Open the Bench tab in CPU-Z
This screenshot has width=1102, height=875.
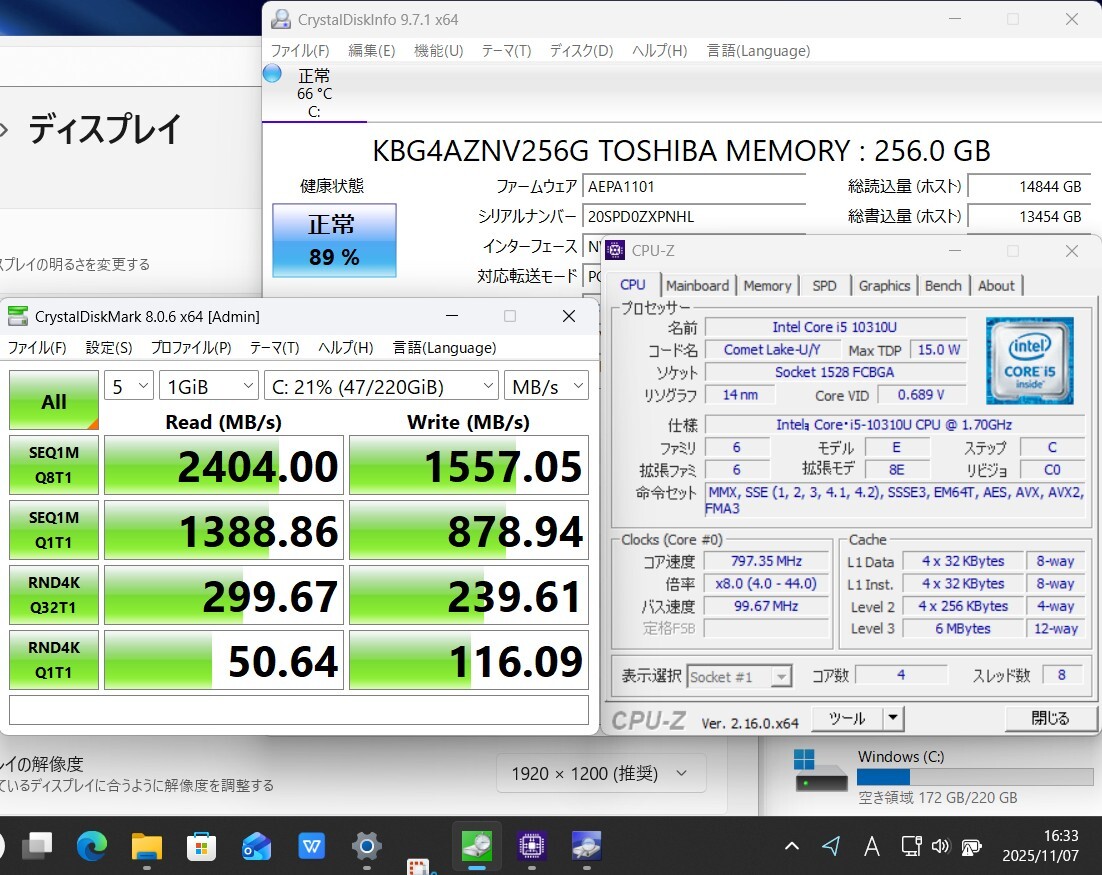point(942,285)
